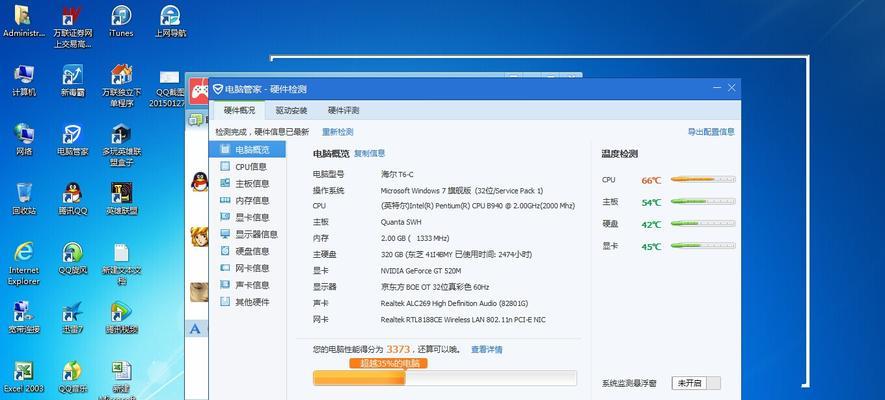Open 内存信息 in the sidebar
Image resolution: width=885 pixels, height=400 pixels.
click(x=247, y=200)
